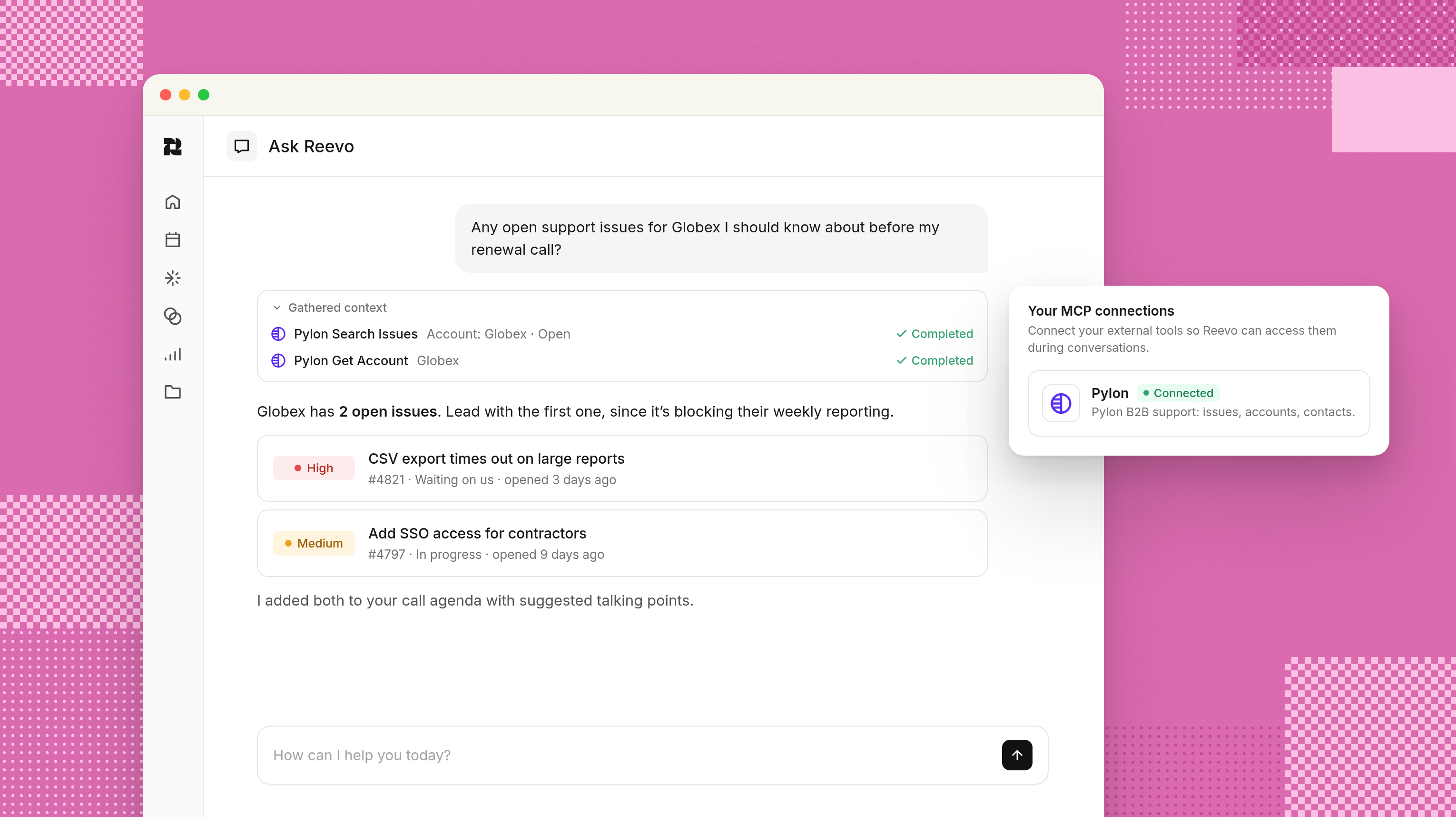Open the overlapping circles sidebar icon
The image size is (1456, 817).
point(172,316)
